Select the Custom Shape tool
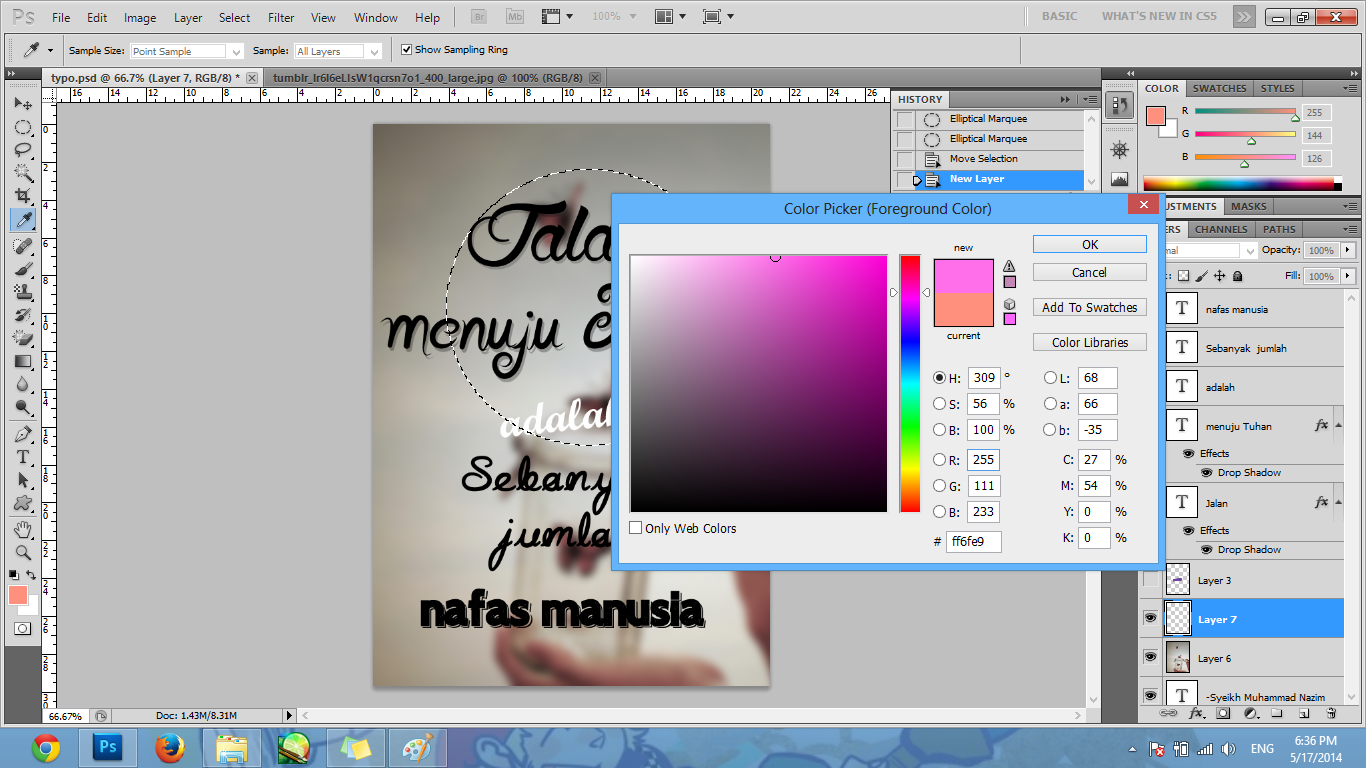This screenshot has height=768, width=1366. (22, 503)
